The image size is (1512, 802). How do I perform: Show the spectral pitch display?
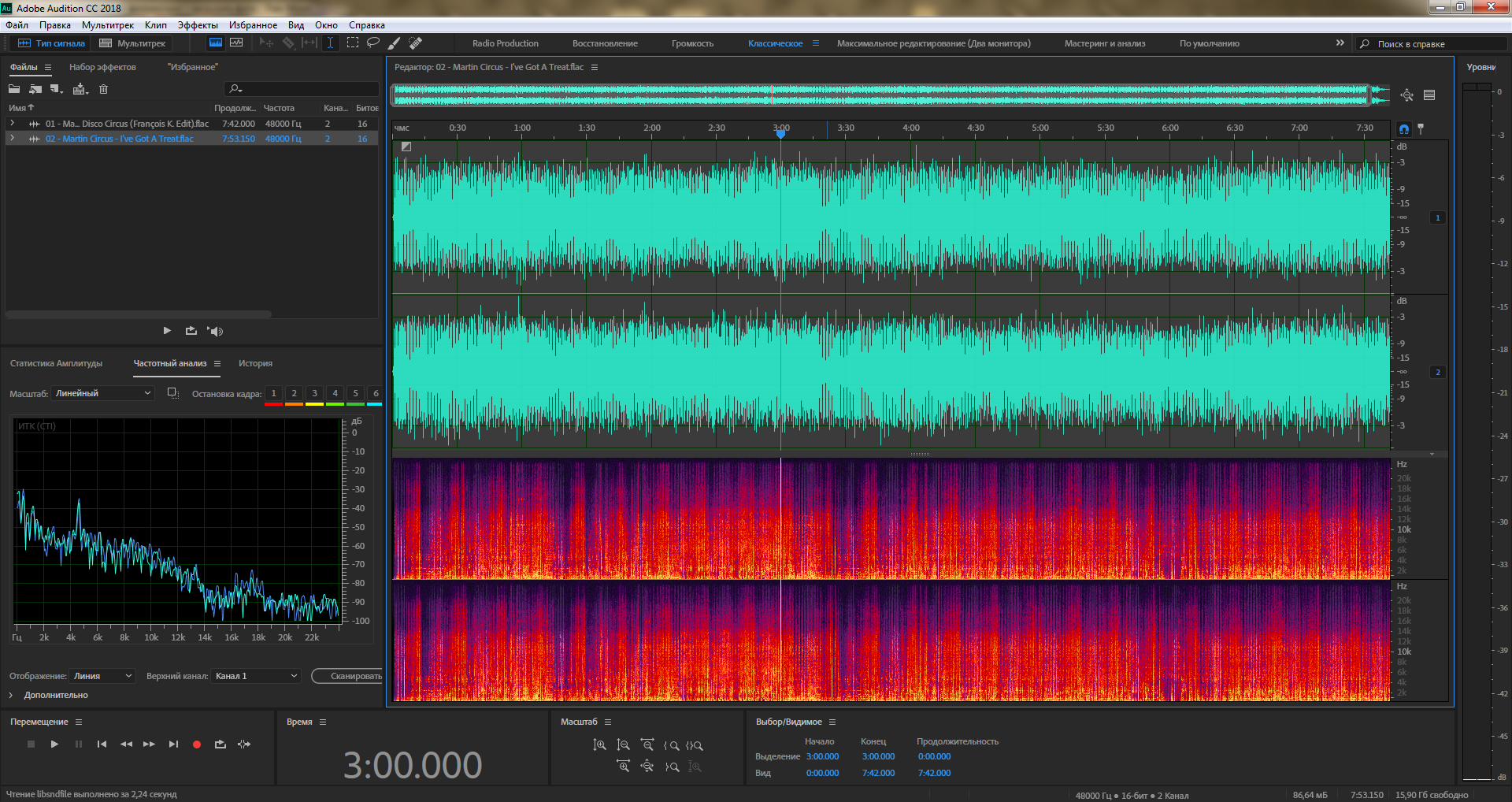[x=236, y=43]
